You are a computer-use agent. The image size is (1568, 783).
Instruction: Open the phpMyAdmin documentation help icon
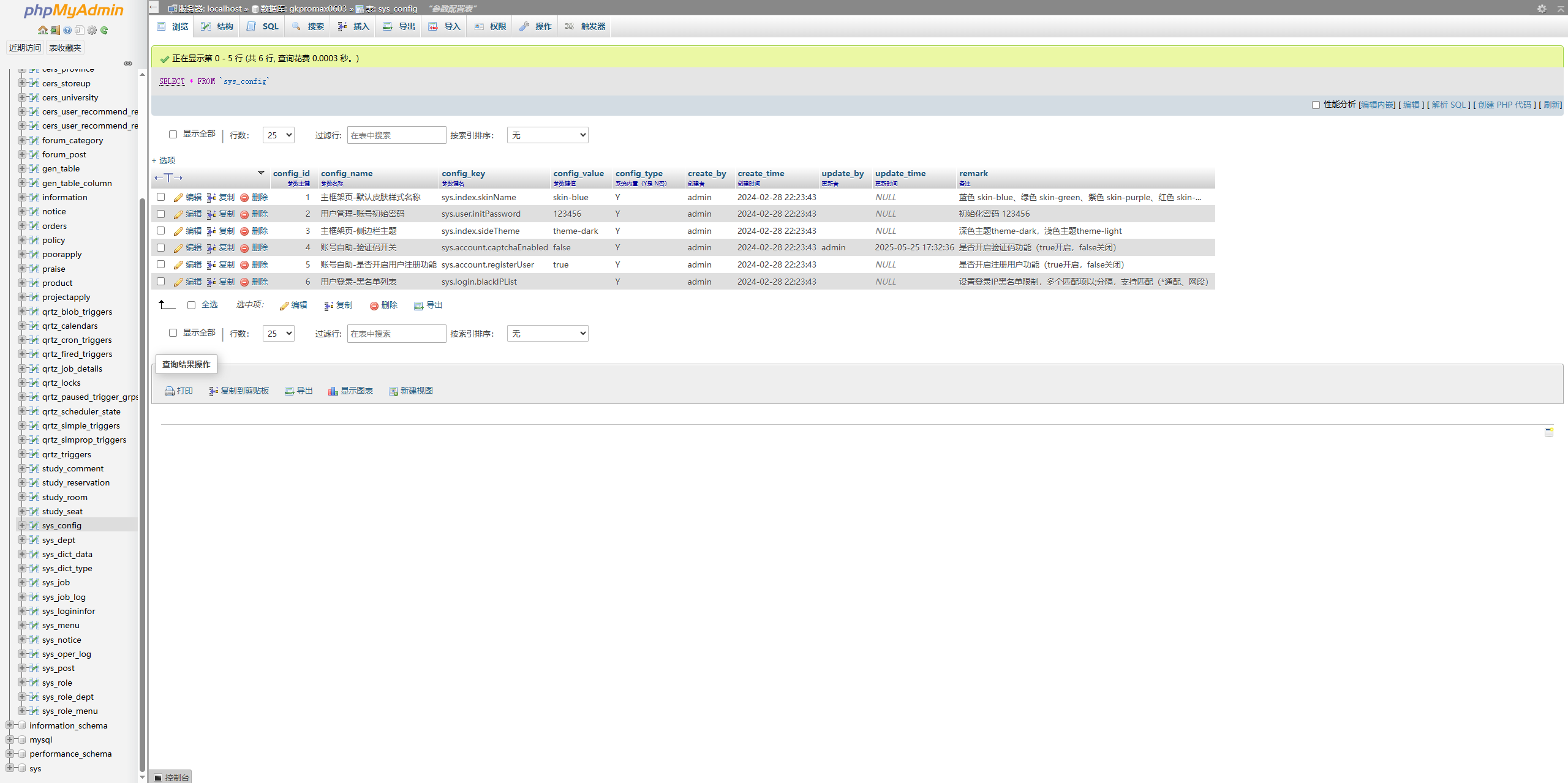click(67, 30)
